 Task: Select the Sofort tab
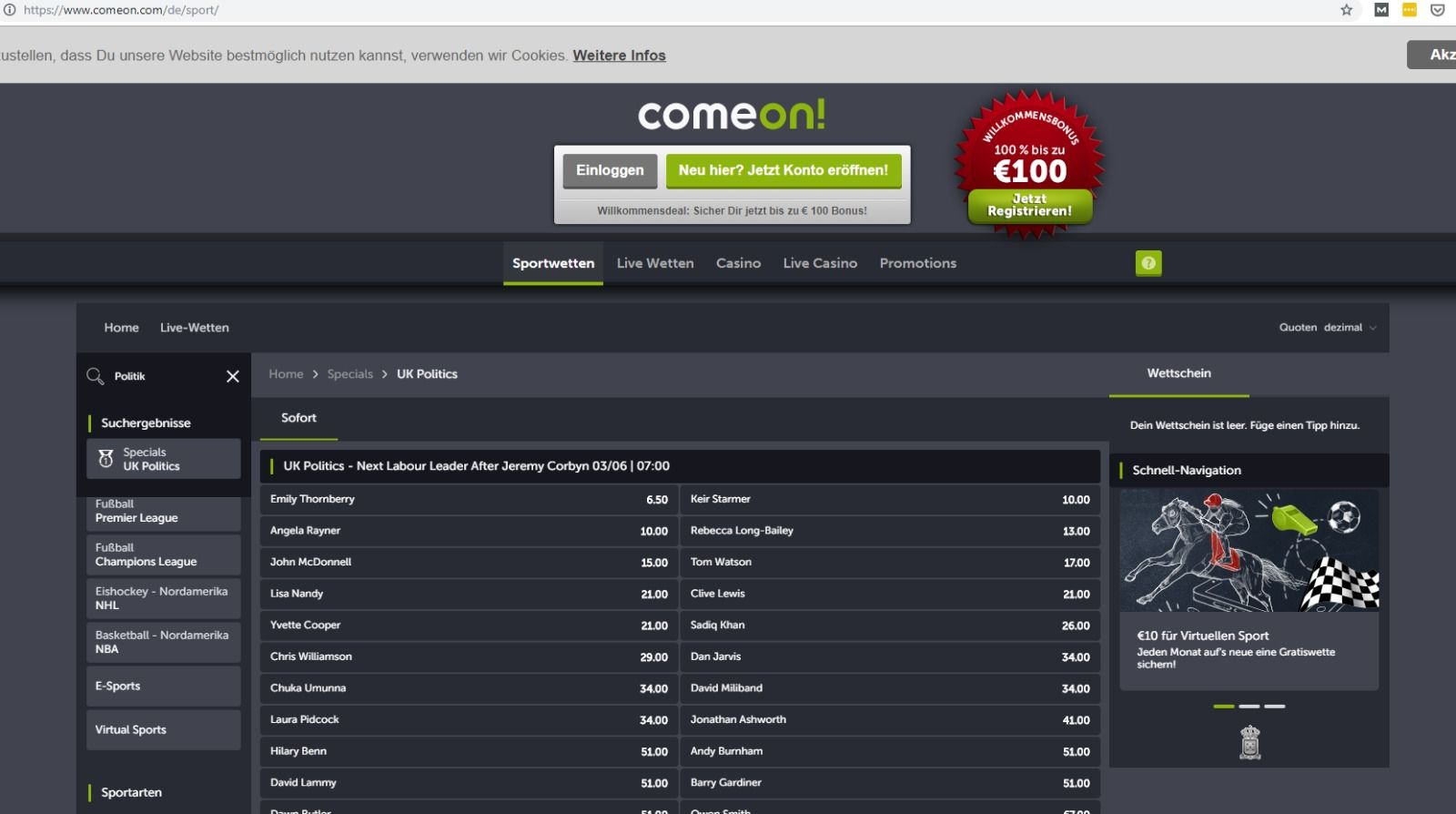tap(298, 418)
